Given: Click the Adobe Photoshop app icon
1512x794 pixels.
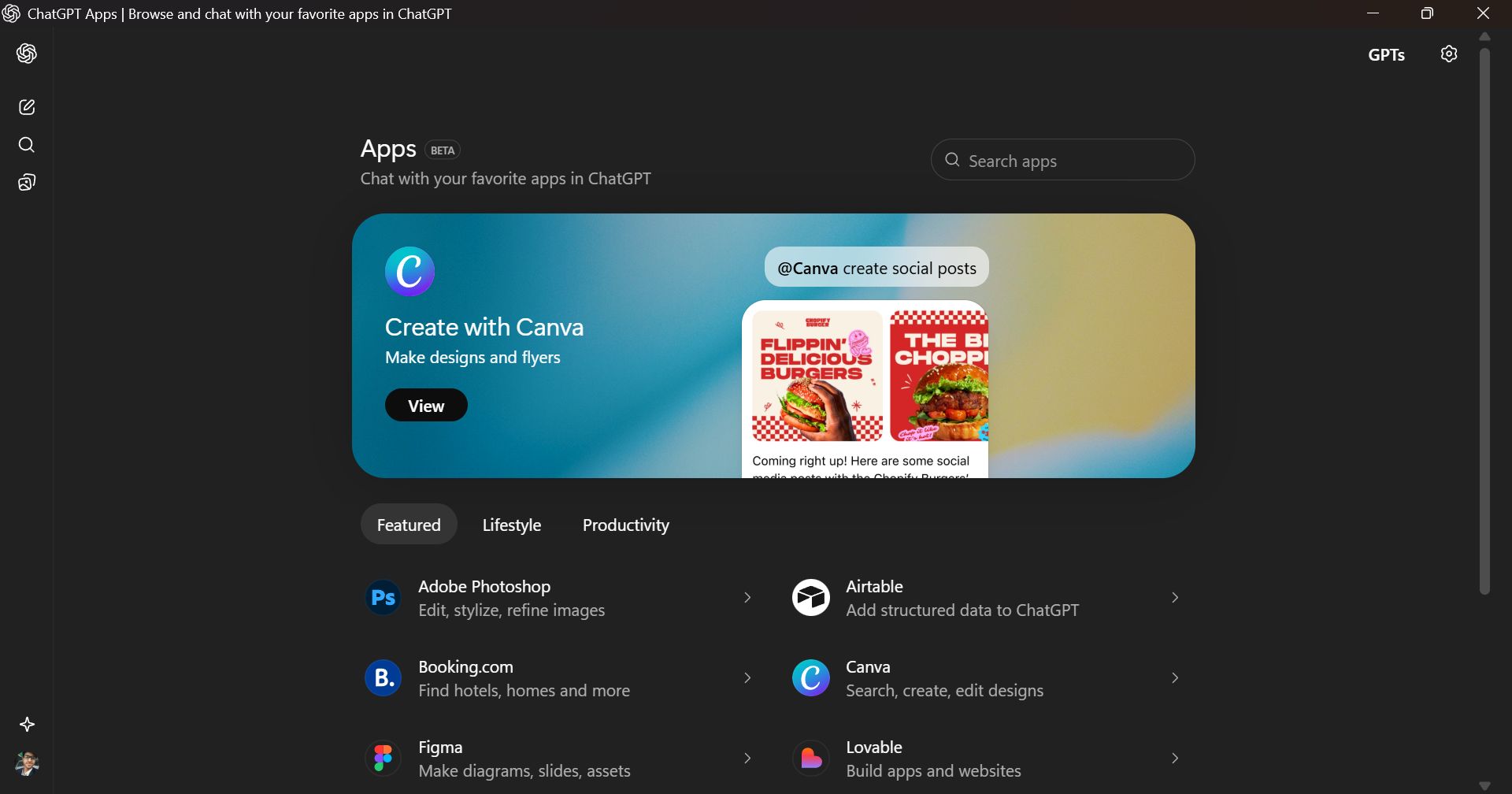Looking at the screenshot, I should click(384, 598).
